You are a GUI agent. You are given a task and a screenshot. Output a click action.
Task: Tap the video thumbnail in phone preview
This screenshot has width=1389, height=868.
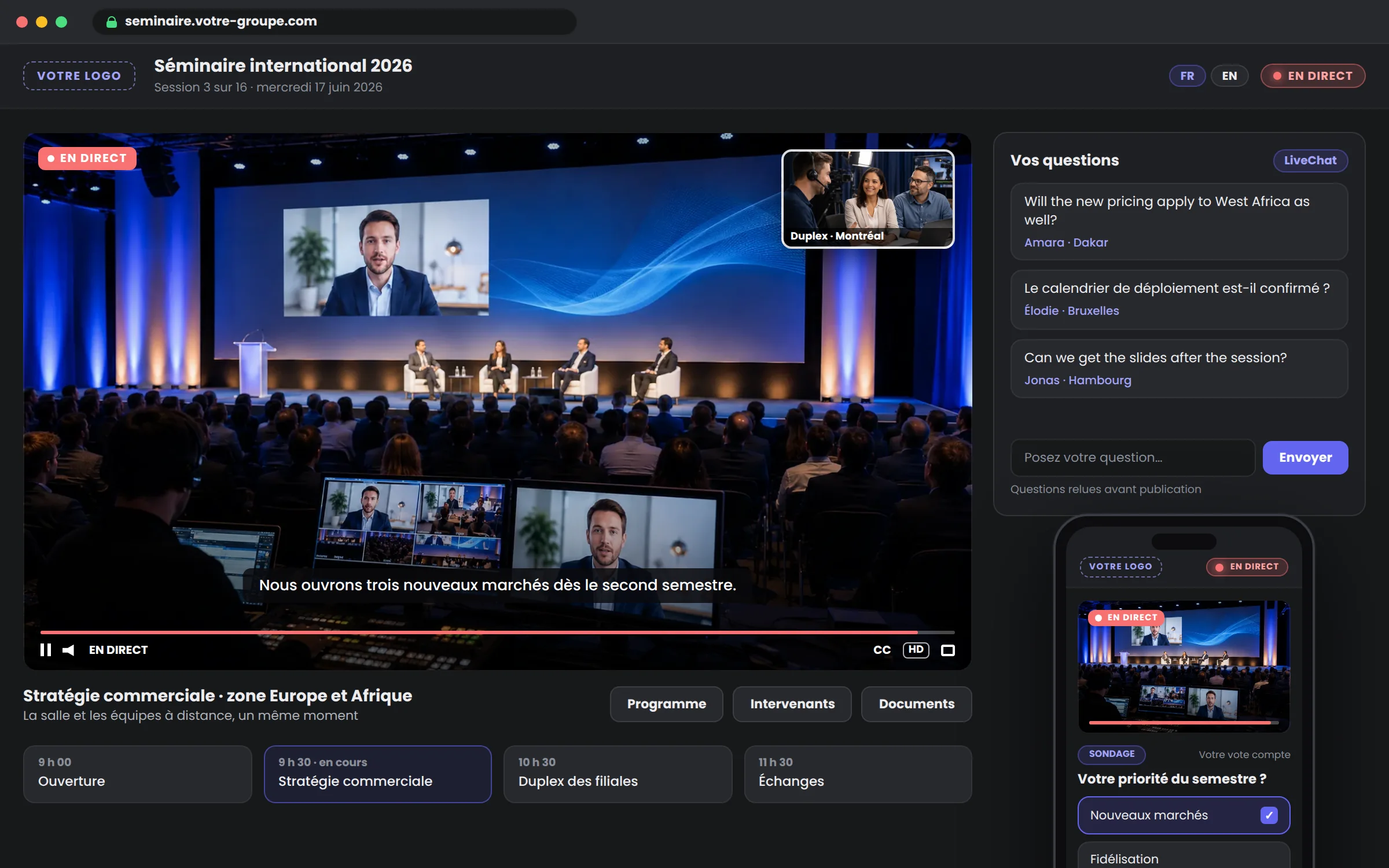[x=1184, y=666]
